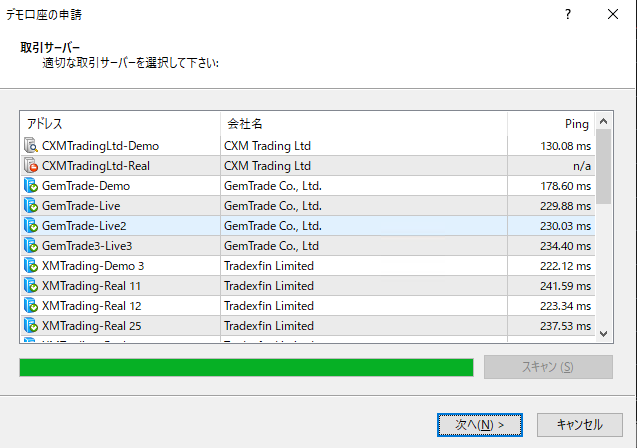This screenshot has width=637, height=448.
Task: Click the 178.60 ms ping value
Action: pos(566,186)
